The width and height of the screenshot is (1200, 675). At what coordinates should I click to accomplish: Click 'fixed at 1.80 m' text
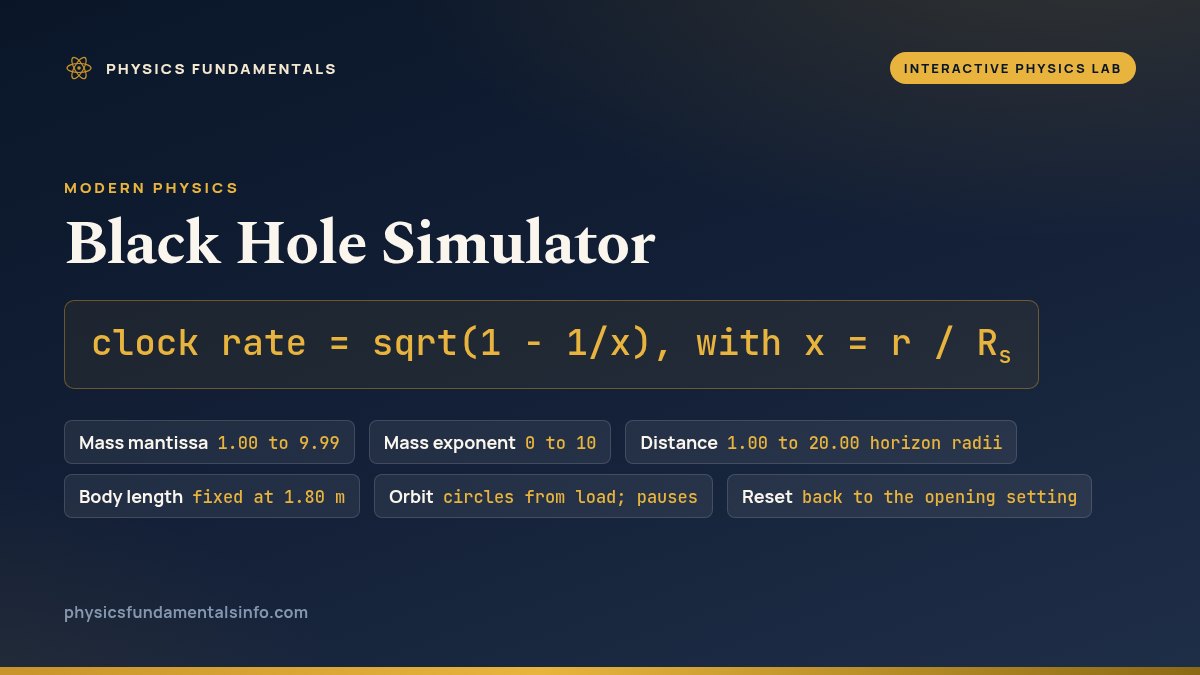(269, 497)
